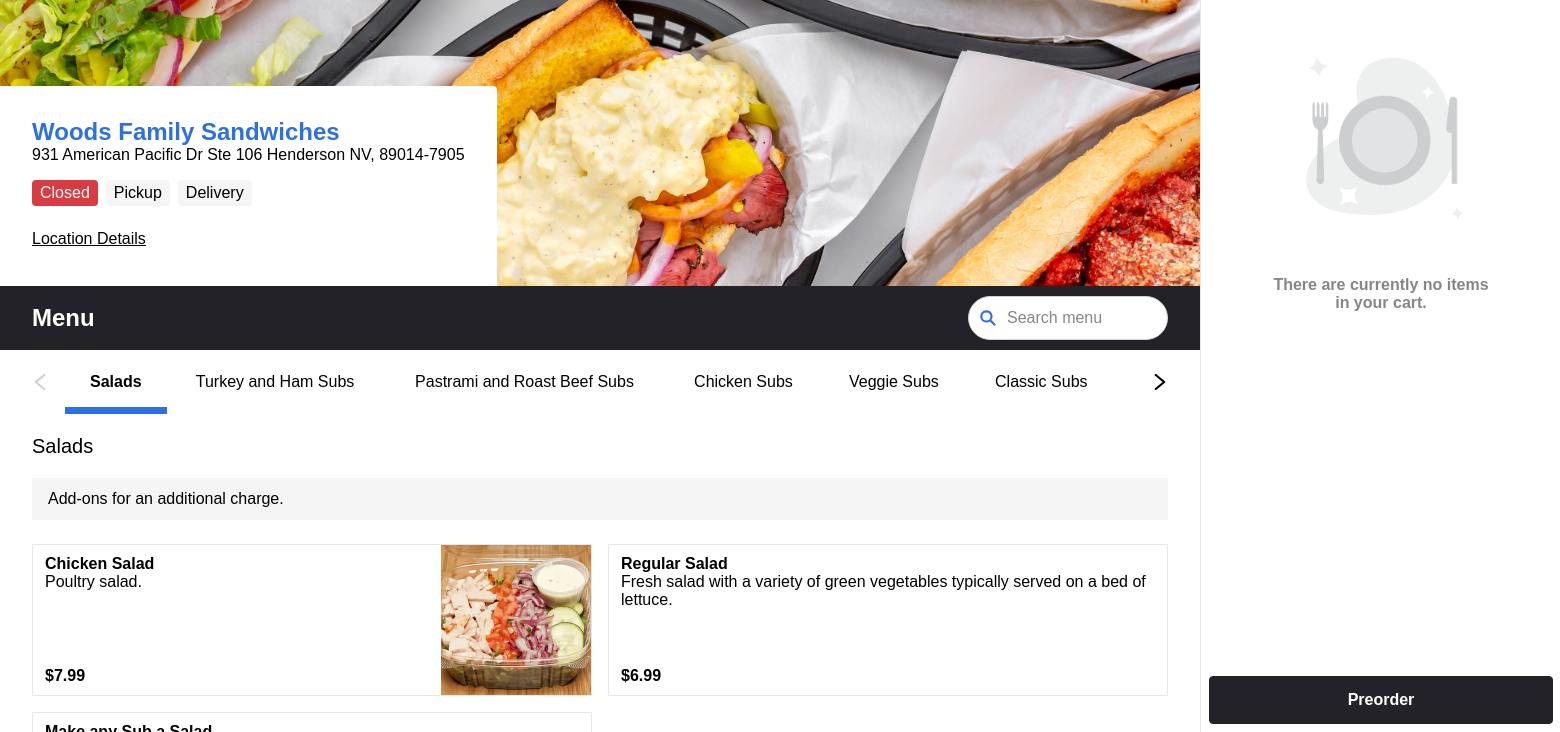Choose the Delivery option tag
This screenshot has width=1560, height=732.
(215, 193)
